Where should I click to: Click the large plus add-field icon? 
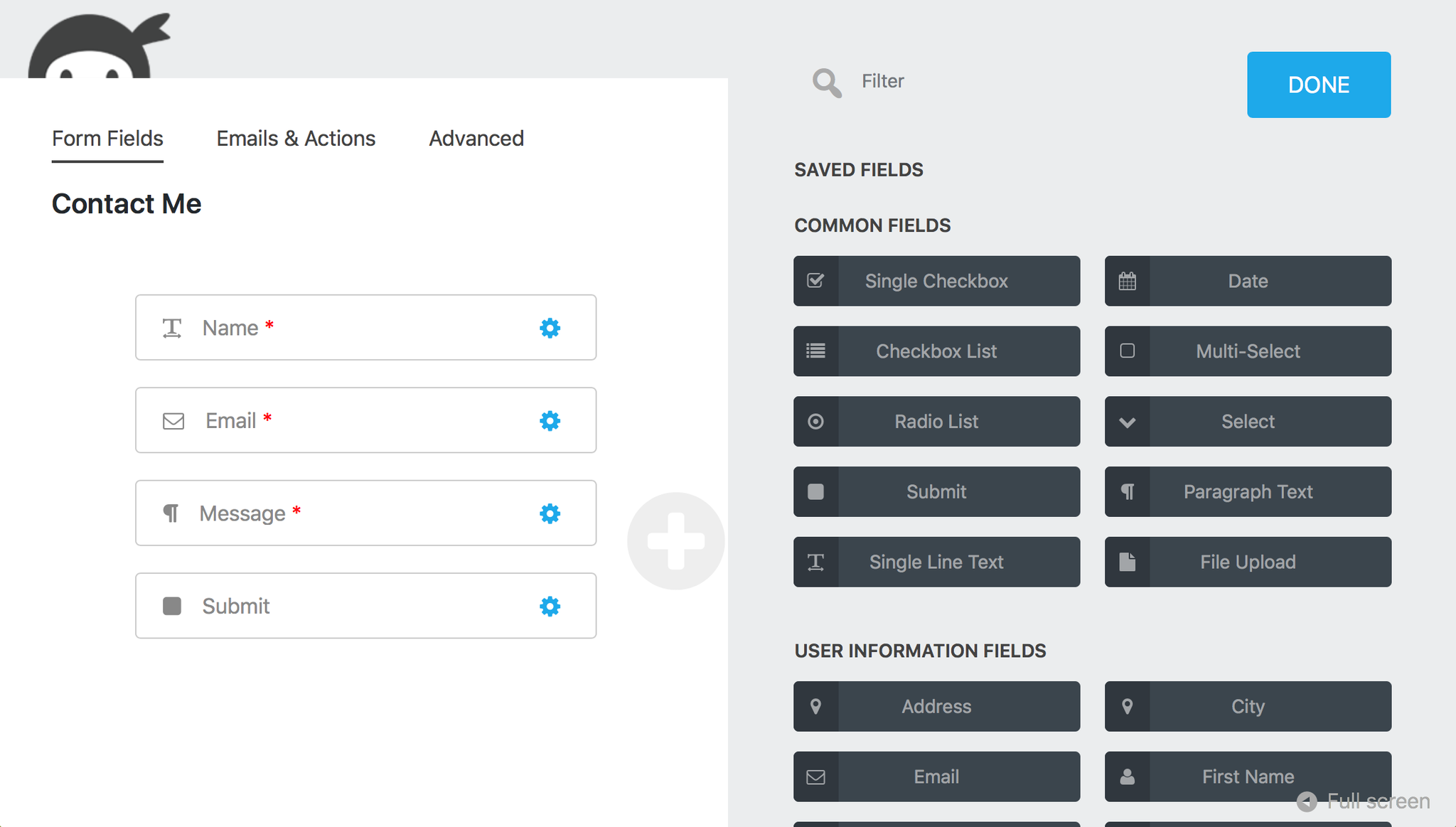pyautogui.click(x=675, y=541)
